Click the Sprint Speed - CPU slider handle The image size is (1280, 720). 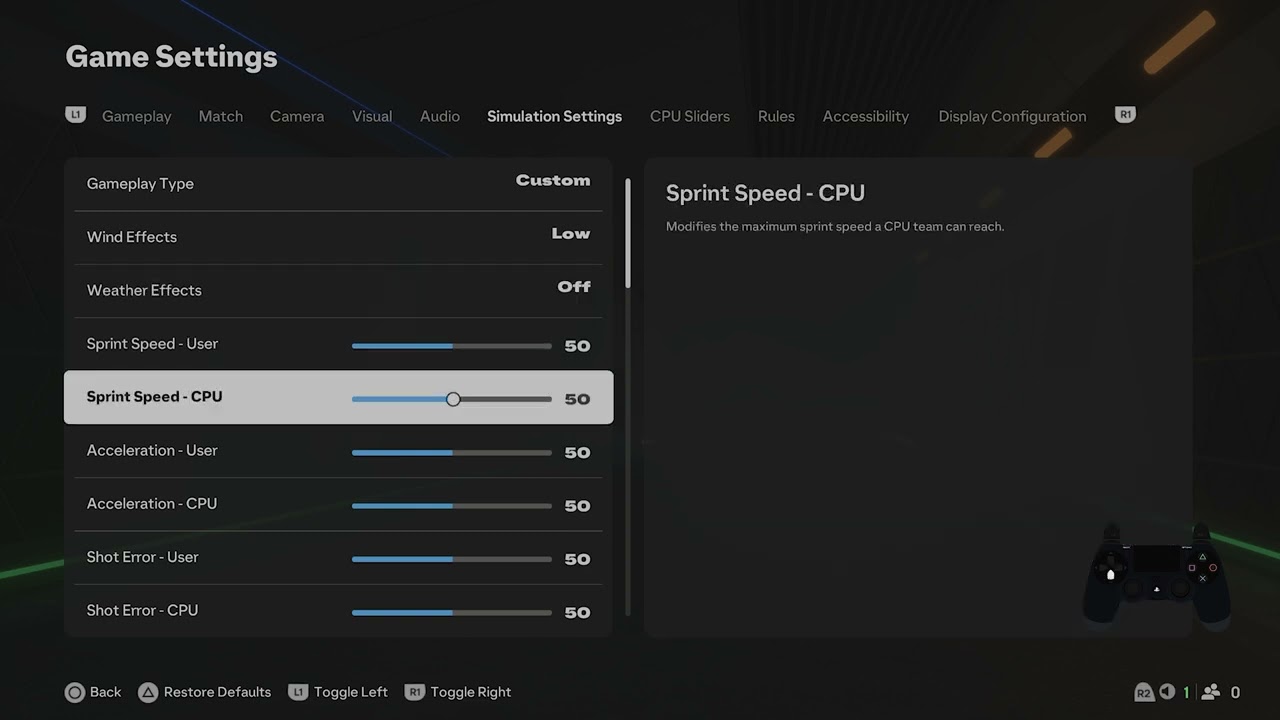click(x=453, y=399)
